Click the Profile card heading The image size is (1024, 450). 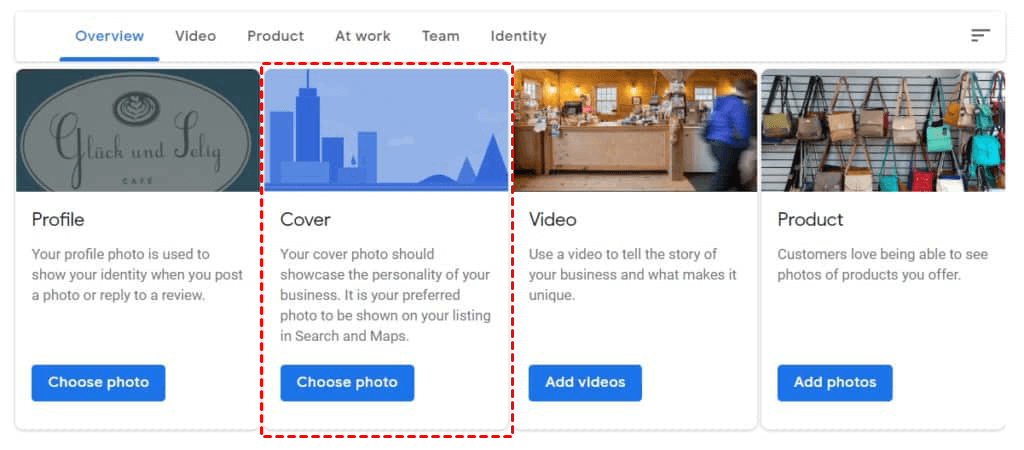58,219
